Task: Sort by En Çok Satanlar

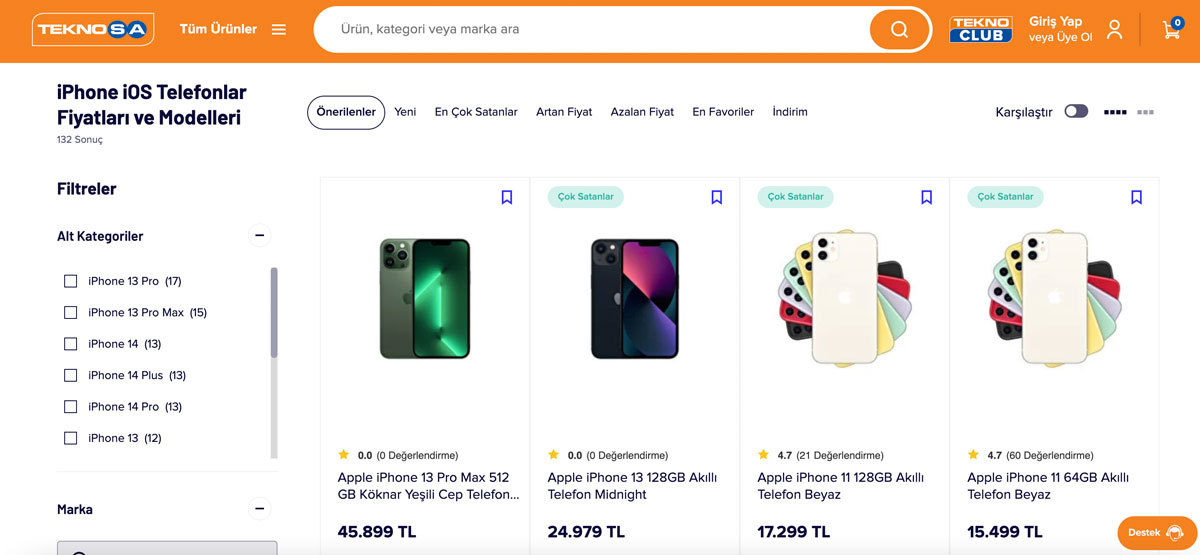Action: [x=476, y=112]
